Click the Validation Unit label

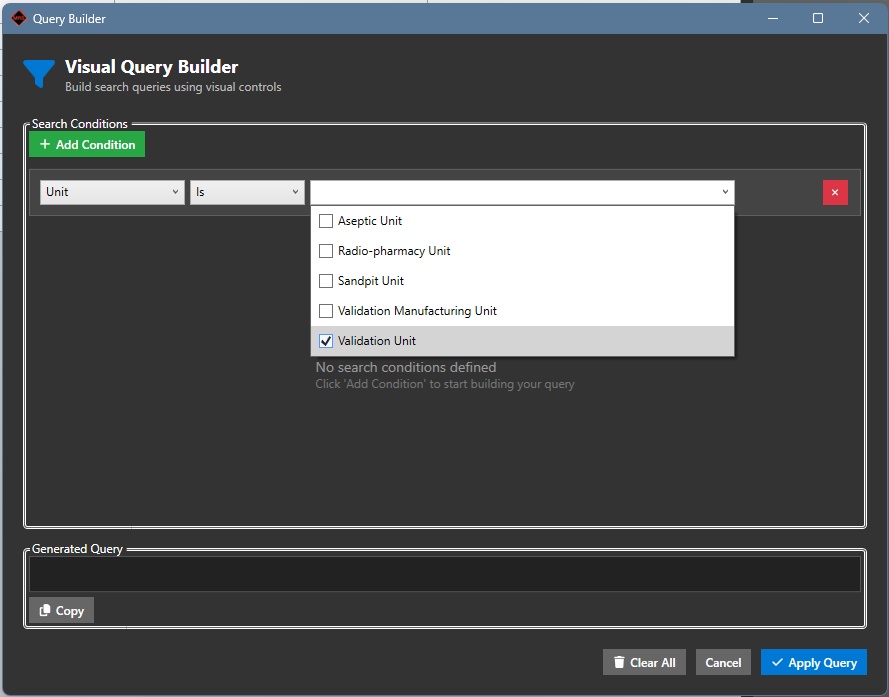click(377, 341)
